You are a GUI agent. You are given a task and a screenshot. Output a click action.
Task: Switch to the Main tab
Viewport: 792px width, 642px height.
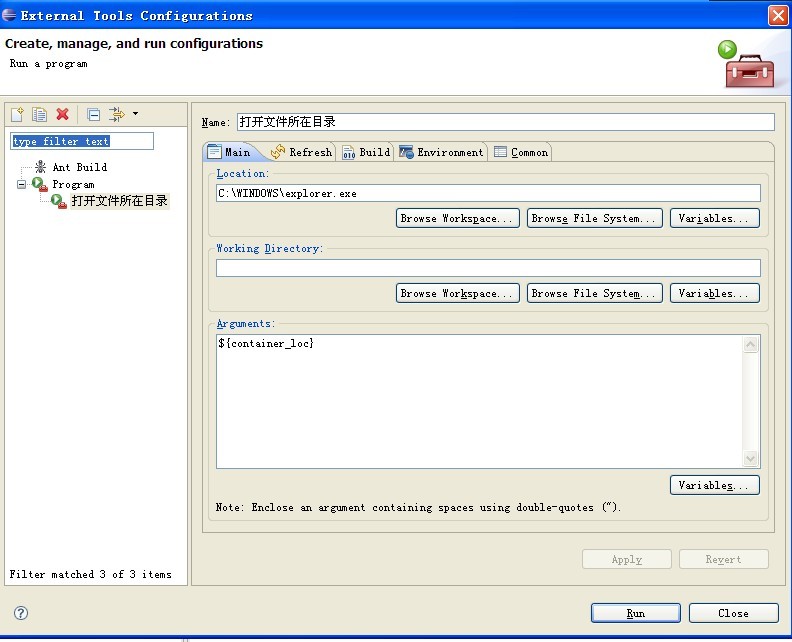pos(229,152)
